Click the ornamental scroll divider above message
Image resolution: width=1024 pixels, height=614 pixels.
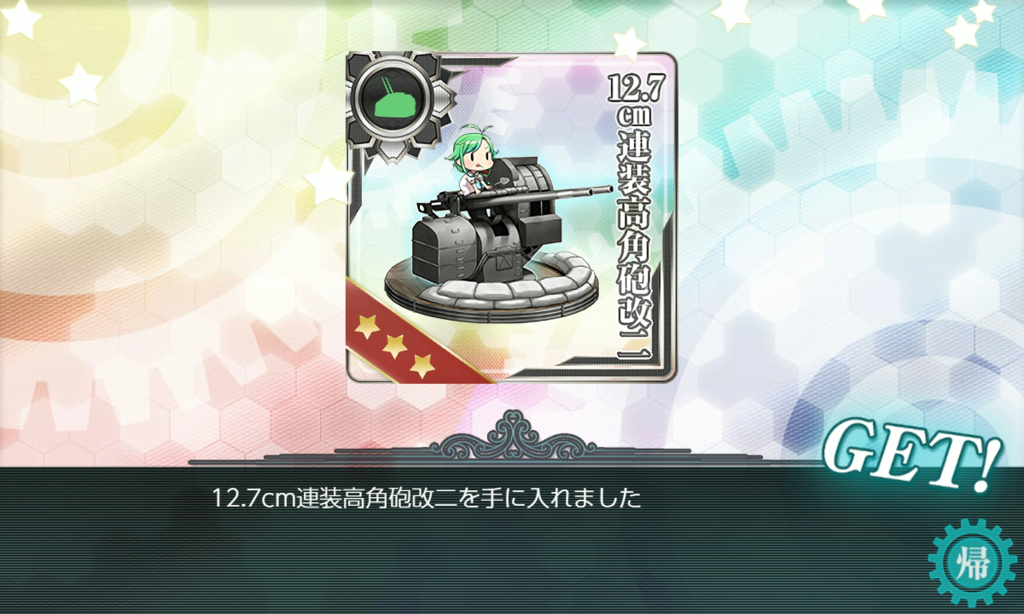coord(513,438)
